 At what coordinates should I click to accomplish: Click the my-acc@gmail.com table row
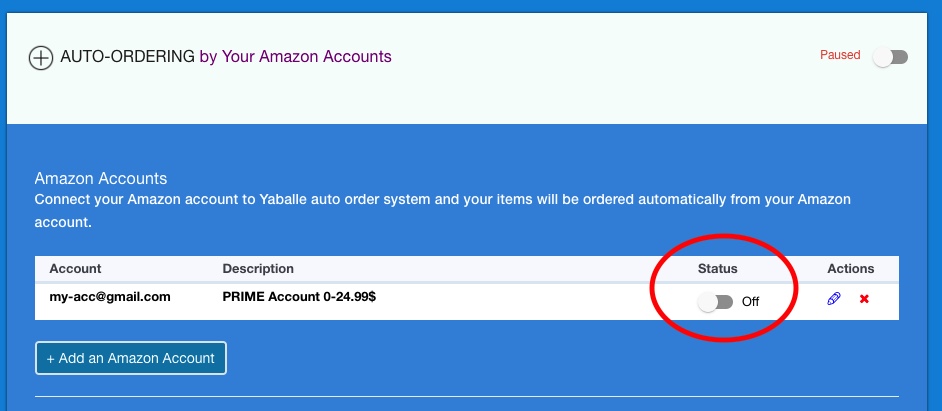coord(467,301)
